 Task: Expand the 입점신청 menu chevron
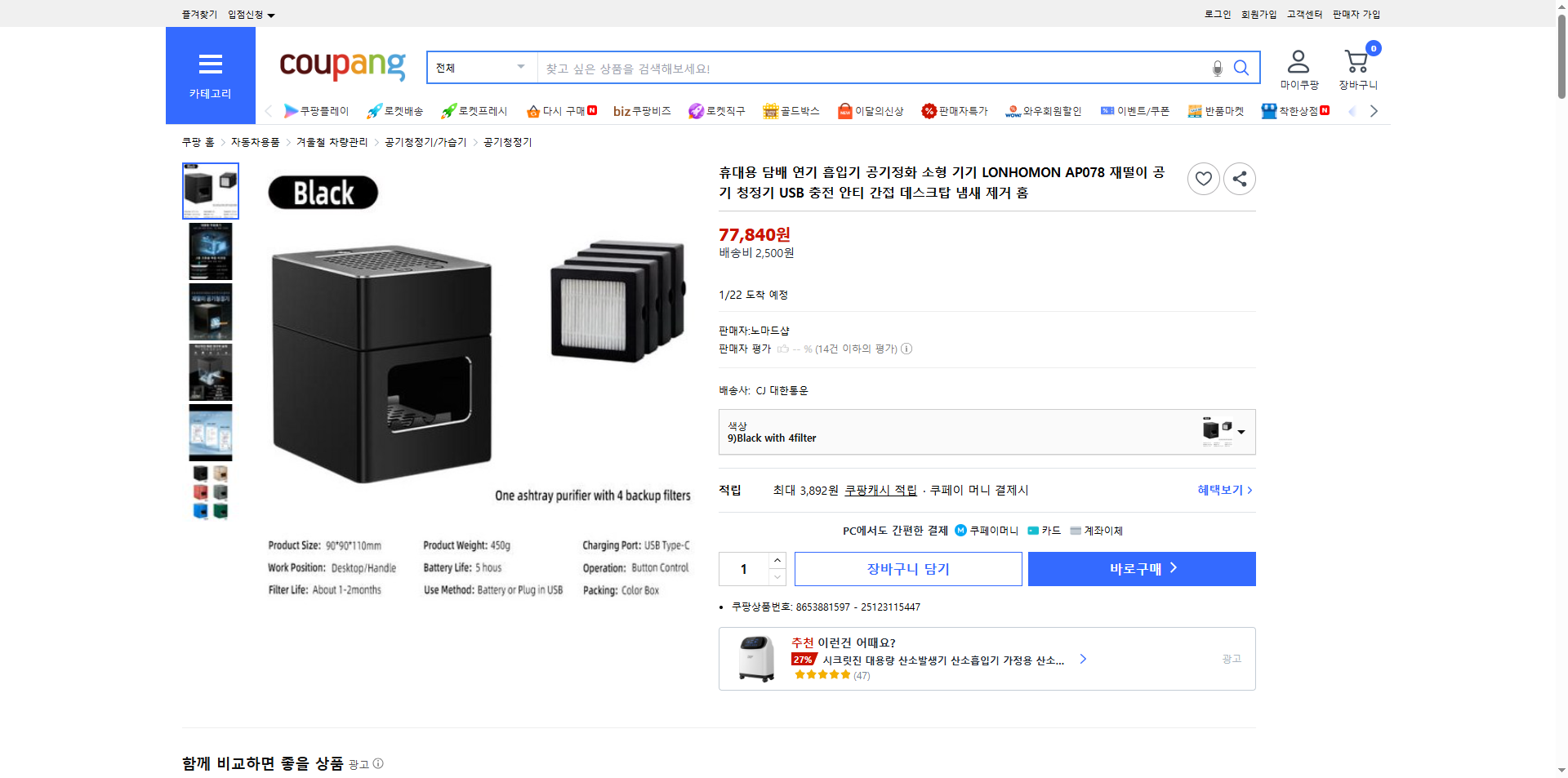click(272, 14)
